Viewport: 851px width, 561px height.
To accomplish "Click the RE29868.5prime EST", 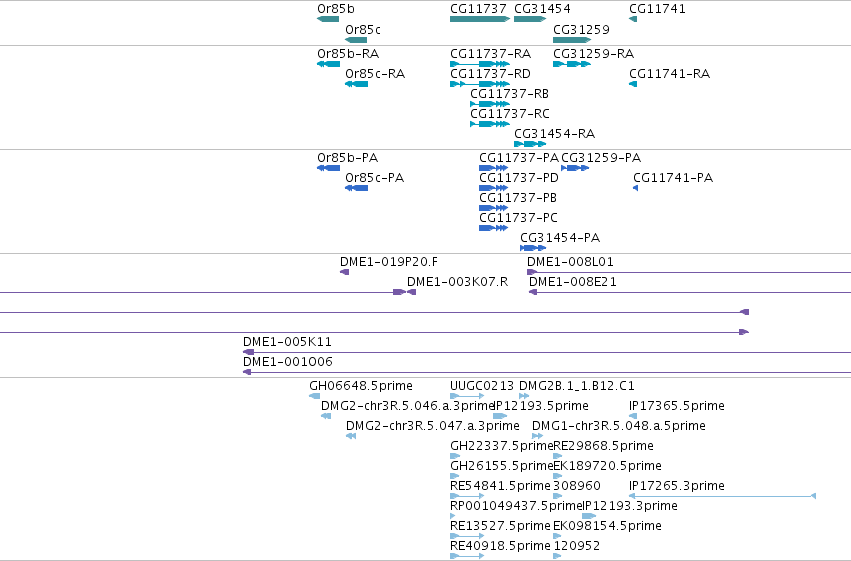I will coord(557,456).
